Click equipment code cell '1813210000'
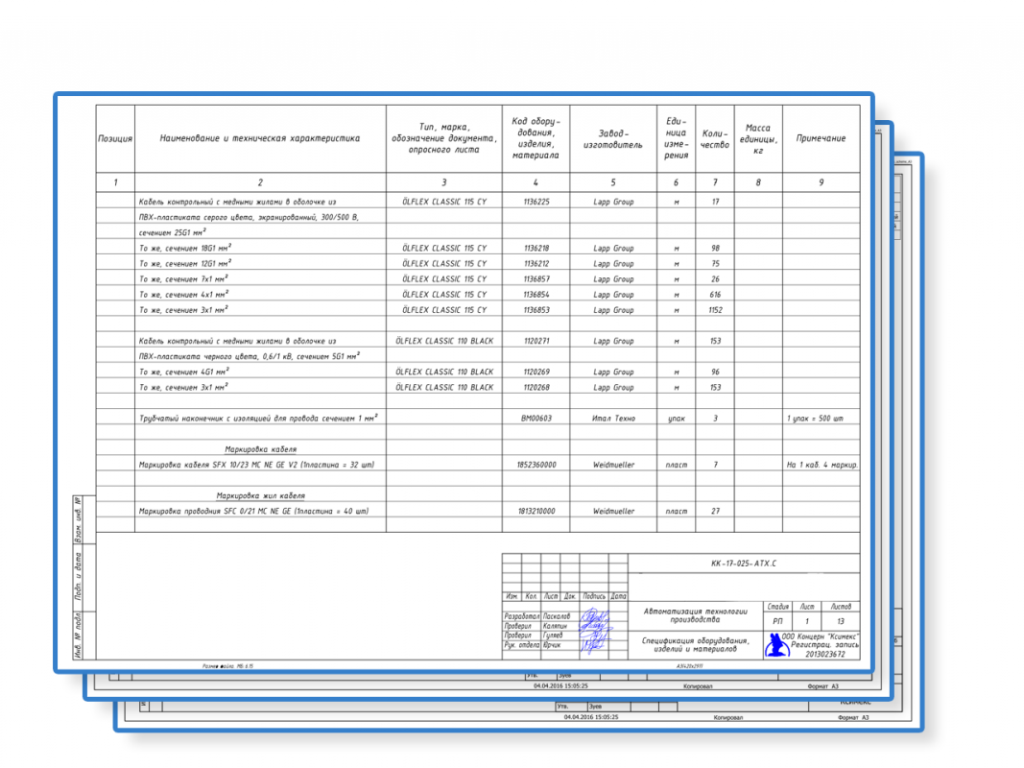The width and height of the screenshot is (1024, 768). pyautogui.click(x=536, y=511)
